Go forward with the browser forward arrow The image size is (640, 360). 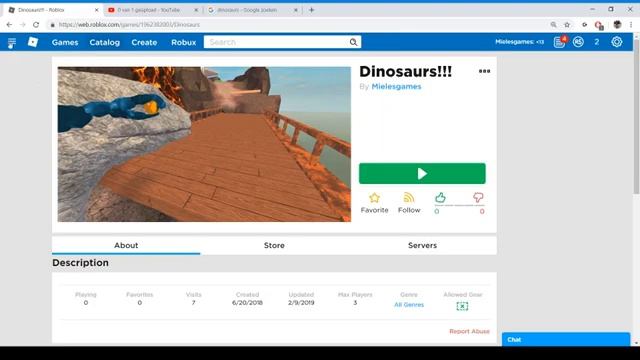[x=22, y=25]
